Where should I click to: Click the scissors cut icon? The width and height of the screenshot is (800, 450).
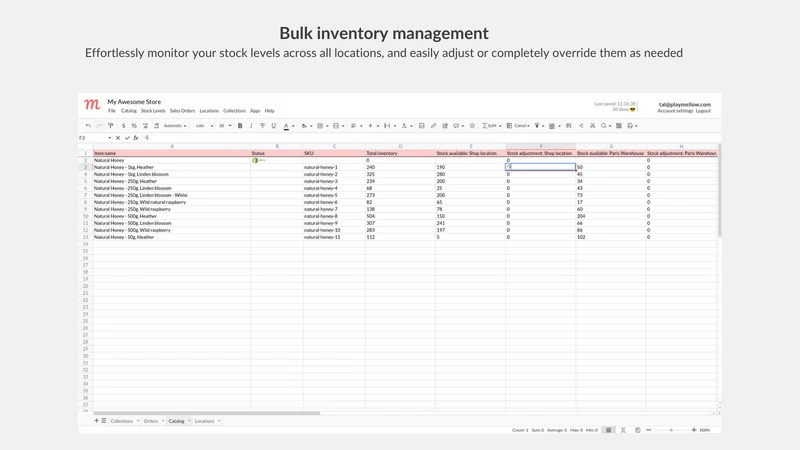(592, 126)
